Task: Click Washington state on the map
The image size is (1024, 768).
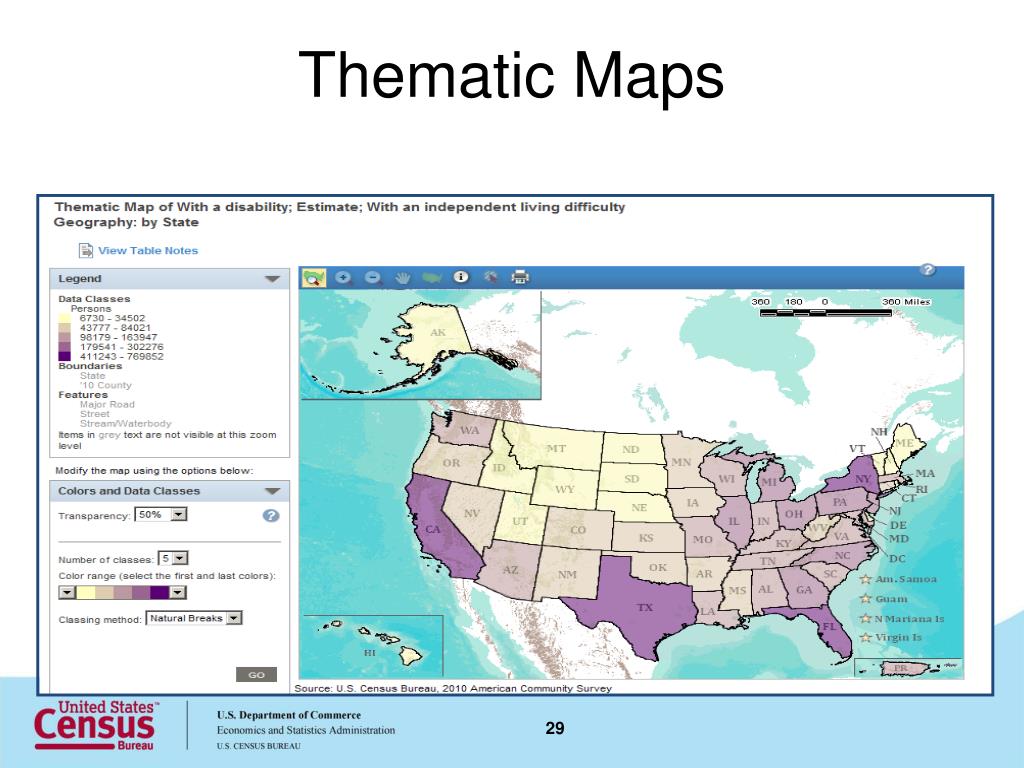Action: pos(469,430)
